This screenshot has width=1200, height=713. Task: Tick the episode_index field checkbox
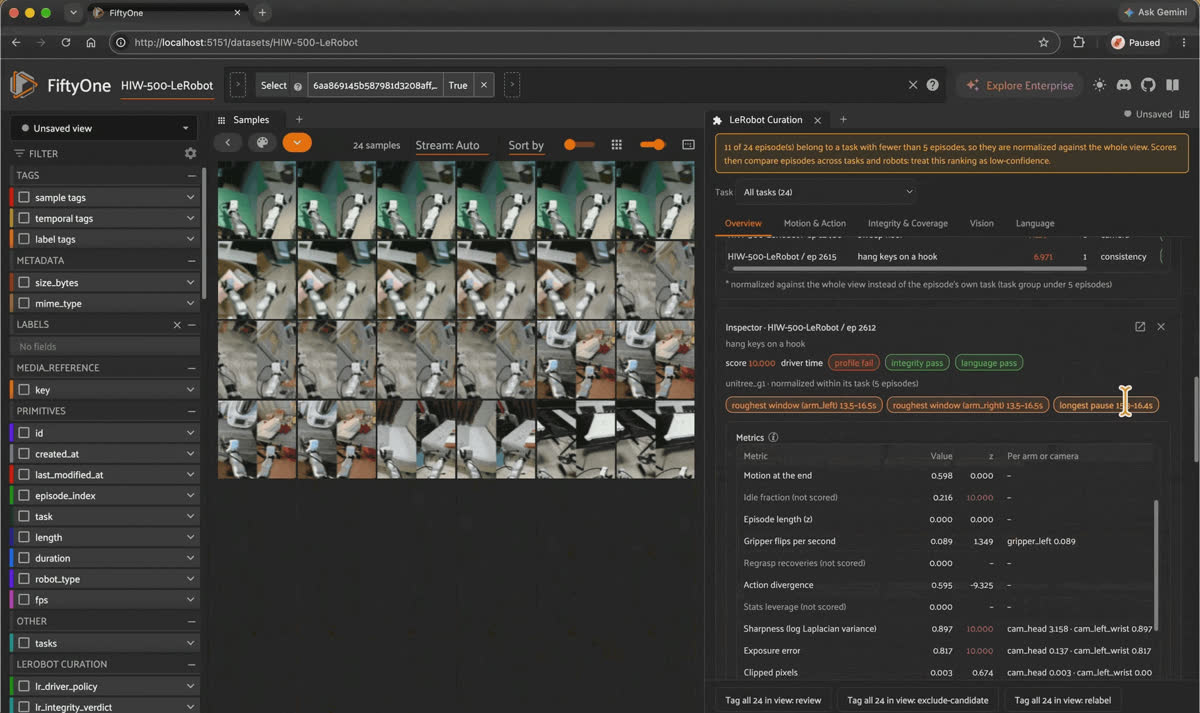click(x=25, y=496)
